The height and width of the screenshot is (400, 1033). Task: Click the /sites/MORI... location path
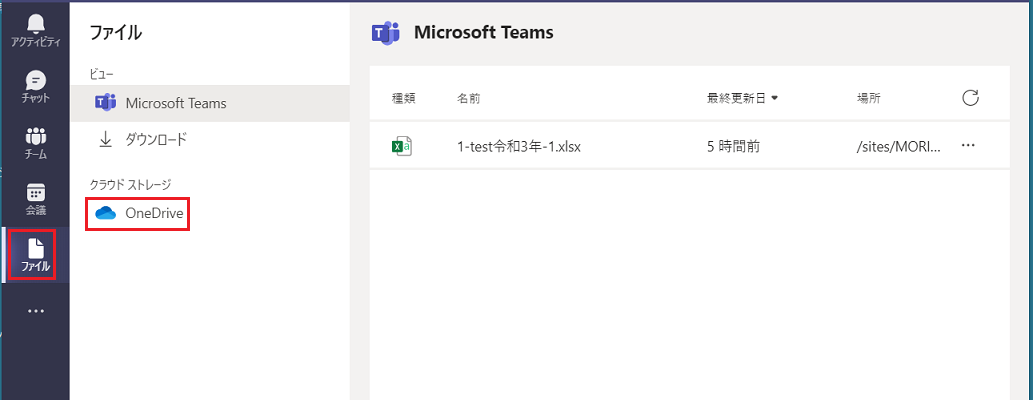click(899, 147)
